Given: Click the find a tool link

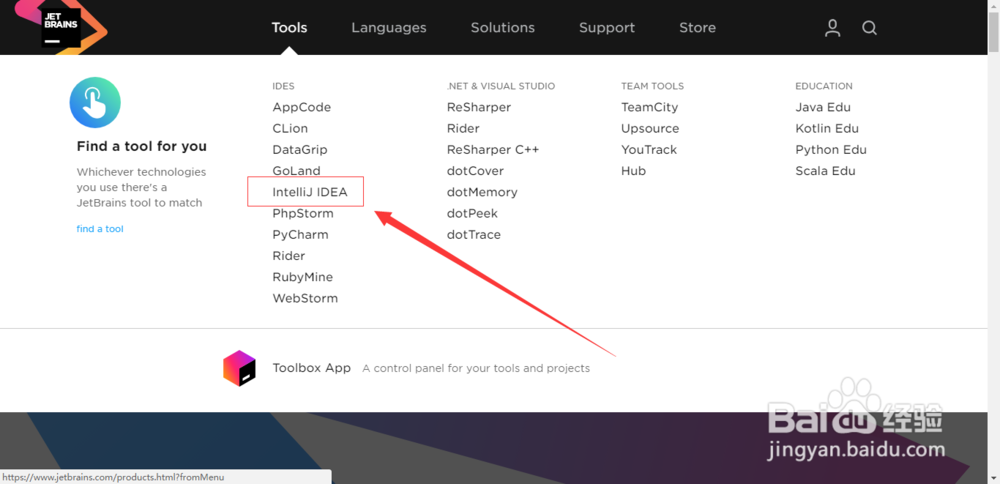Looking at the screenshot, I should click(x=100, y=229).
